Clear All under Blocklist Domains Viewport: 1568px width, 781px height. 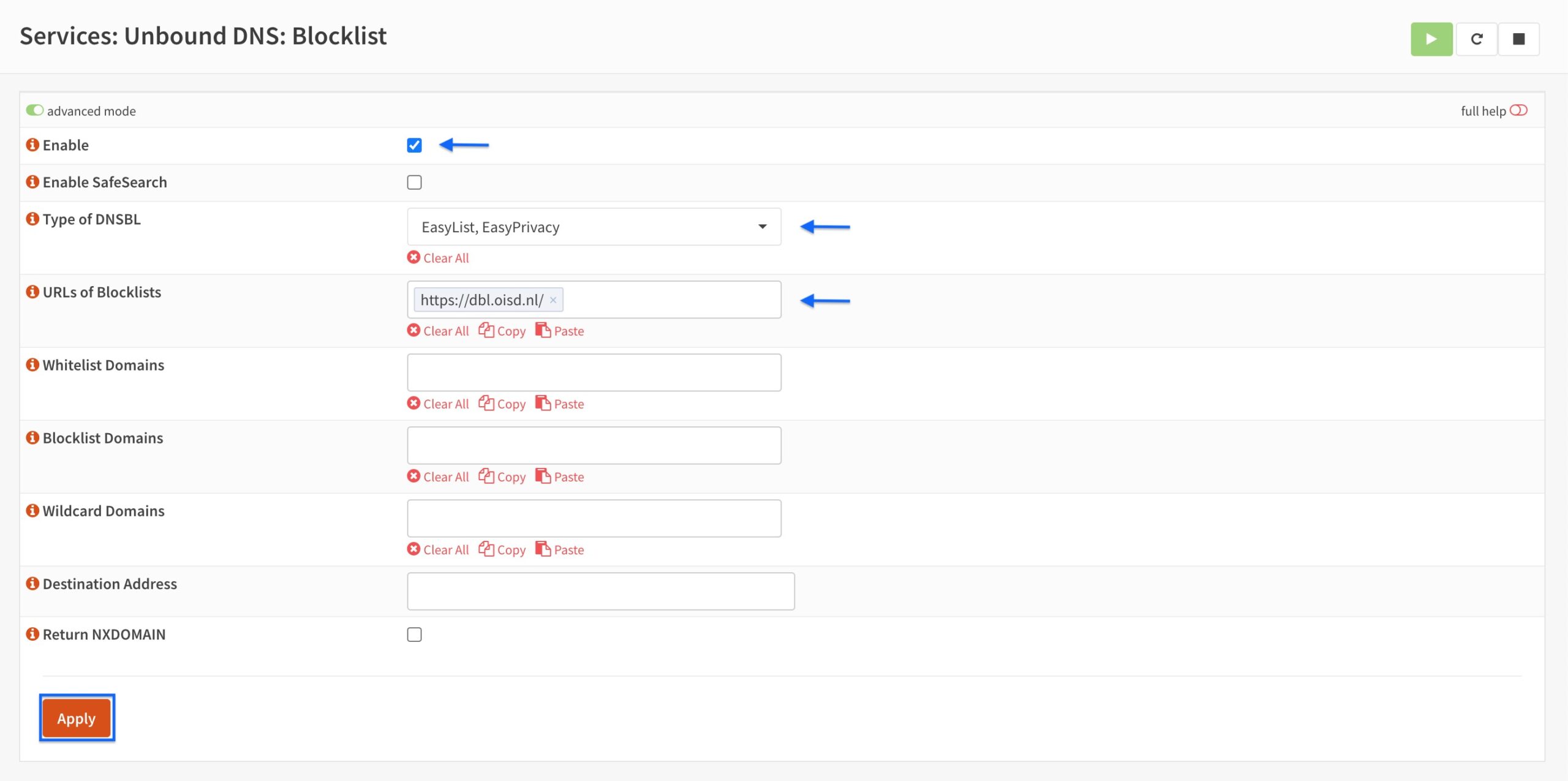438,477
